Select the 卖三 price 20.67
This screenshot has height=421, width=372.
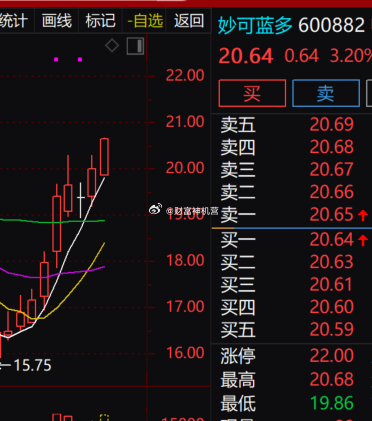[x=331, y=170]
